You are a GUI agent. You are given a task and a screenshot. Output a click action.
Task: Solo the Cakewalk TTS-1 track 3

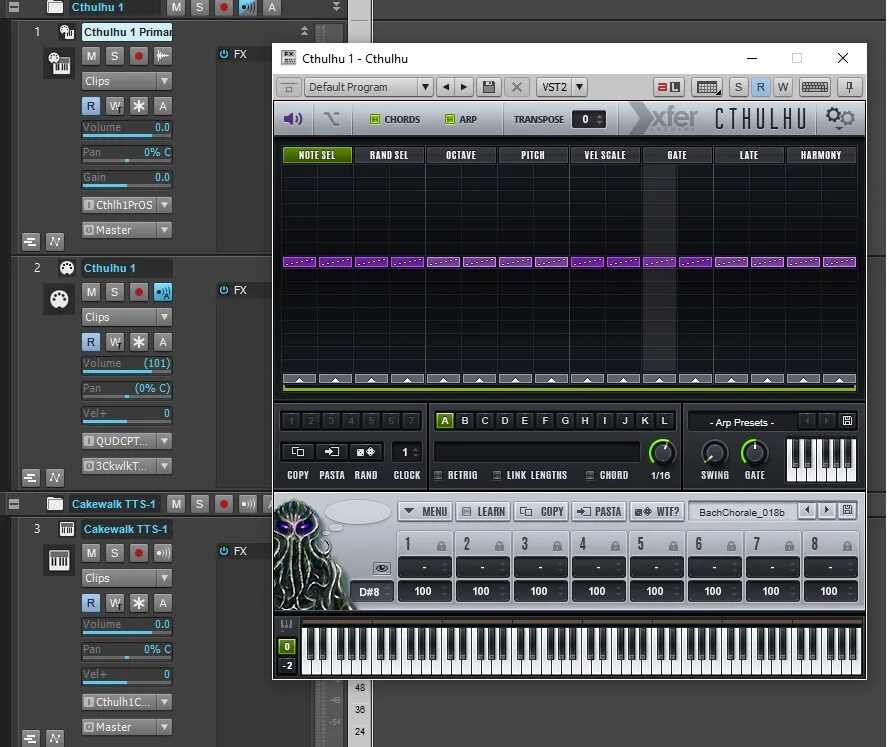pyautogui.click(x=115, y=553)
